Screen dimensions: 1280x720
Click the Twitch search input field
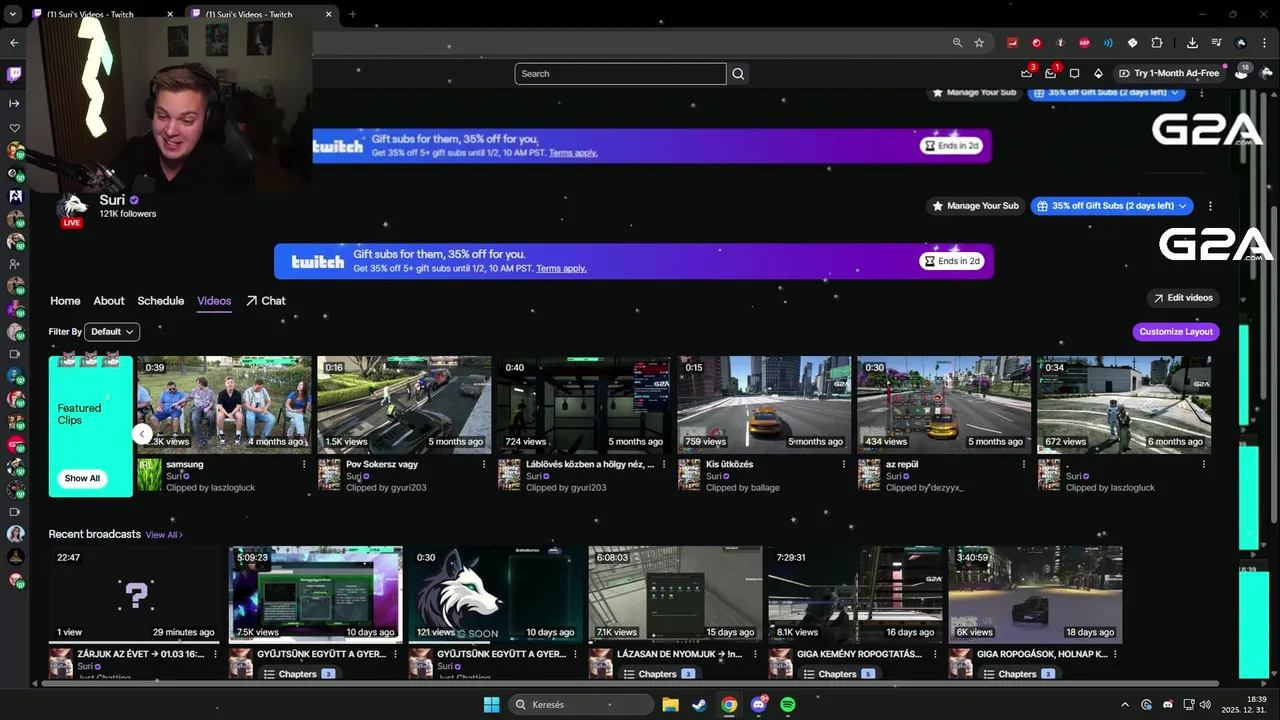click(x=620, y=74)
